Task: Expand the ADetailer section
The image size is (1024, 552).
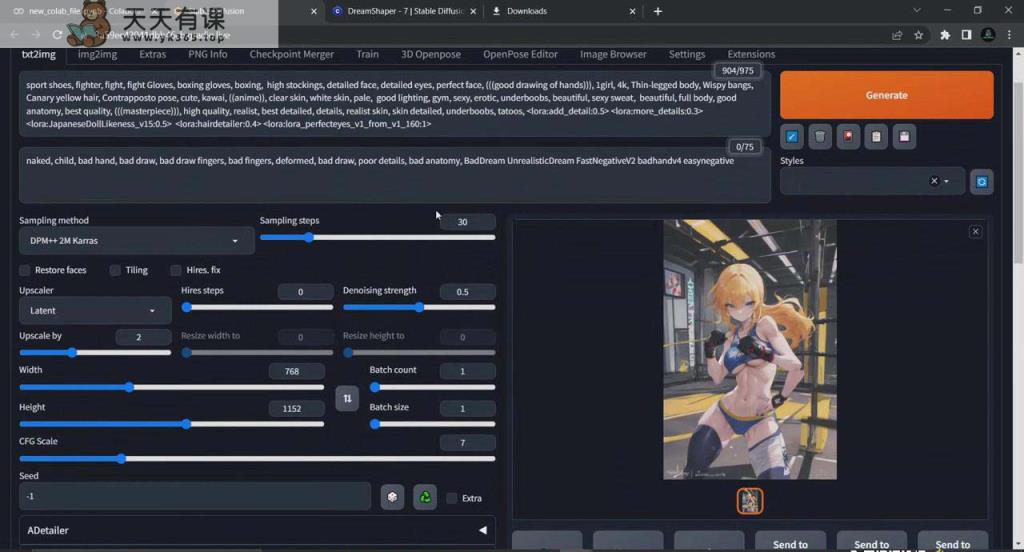Action: [257, 530]
